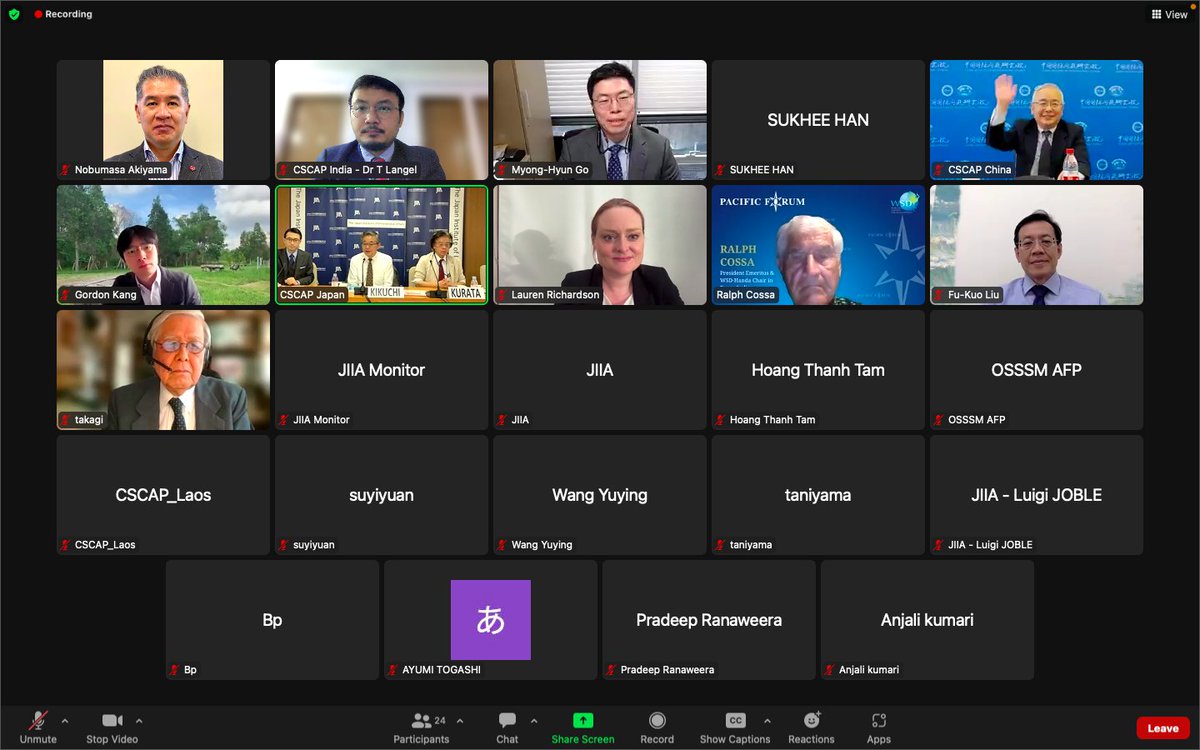
Task: Click the Record icon
Action: pos(657,720)
